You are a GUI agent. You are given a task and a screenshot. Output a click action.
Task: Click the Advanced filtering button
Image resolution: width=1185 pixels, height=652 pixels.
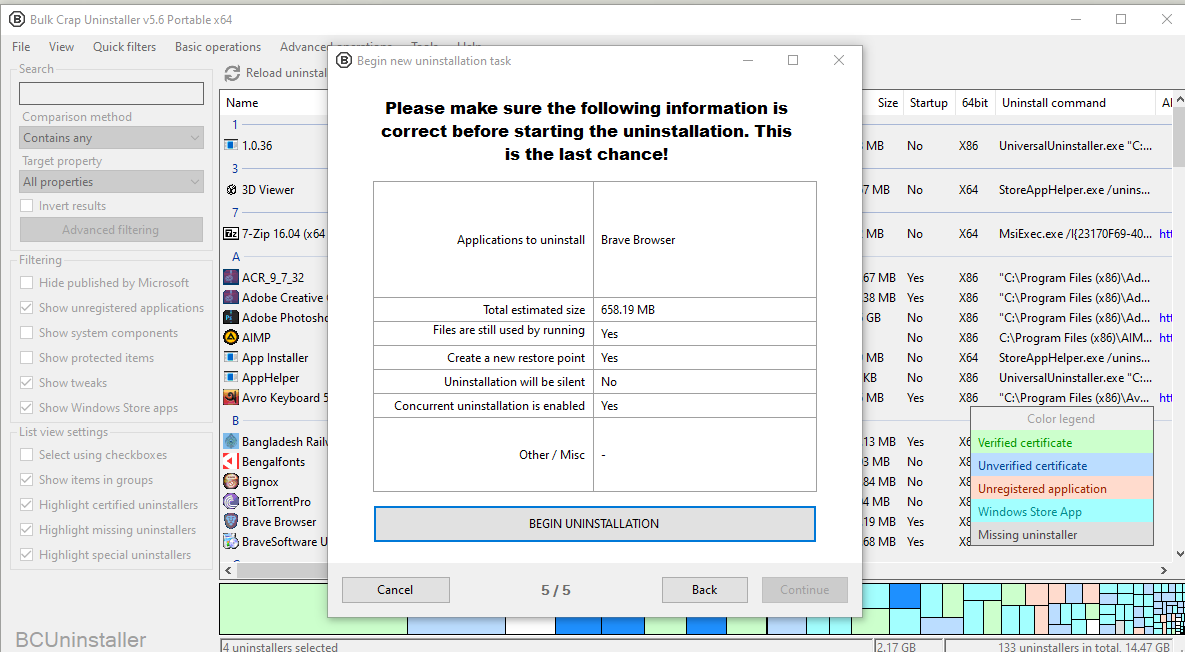tap(111, 230)
